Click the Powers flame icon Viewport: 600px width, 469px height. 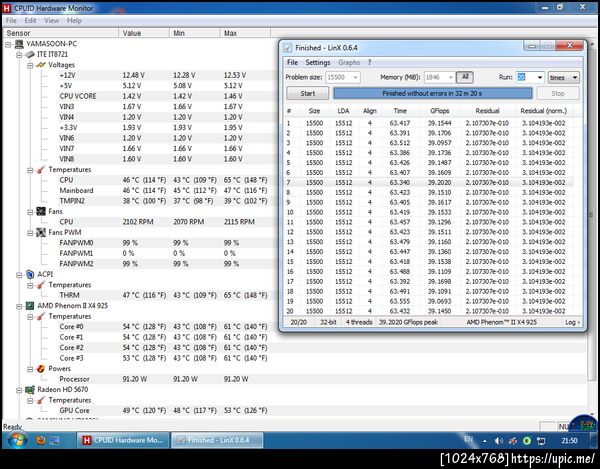pyautogui.click(x=41, y=369)
